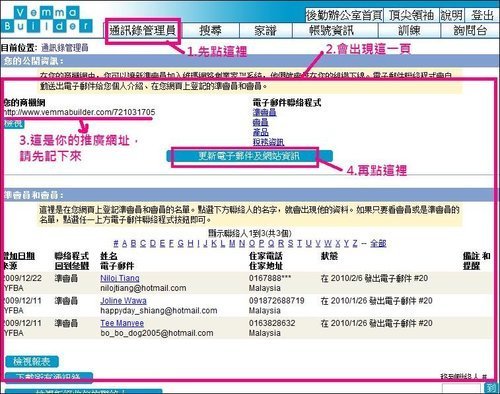
Task: Select status text 在 2010/2/6 發出電子郵件 #20
Action: (374, 278)
